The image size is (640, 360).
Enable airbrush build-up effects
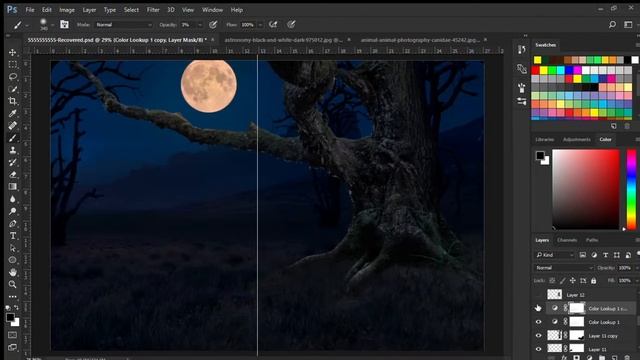point(273,24)
